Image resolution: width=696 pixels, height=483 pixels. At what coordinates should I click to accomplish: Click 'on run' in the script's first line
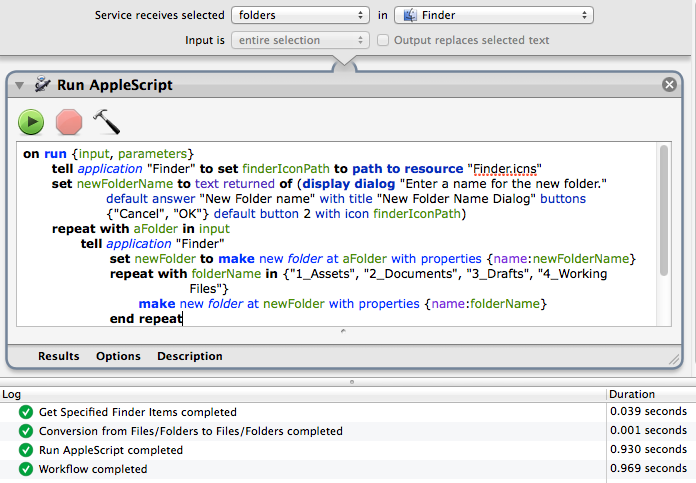click(x=45, y=154)
